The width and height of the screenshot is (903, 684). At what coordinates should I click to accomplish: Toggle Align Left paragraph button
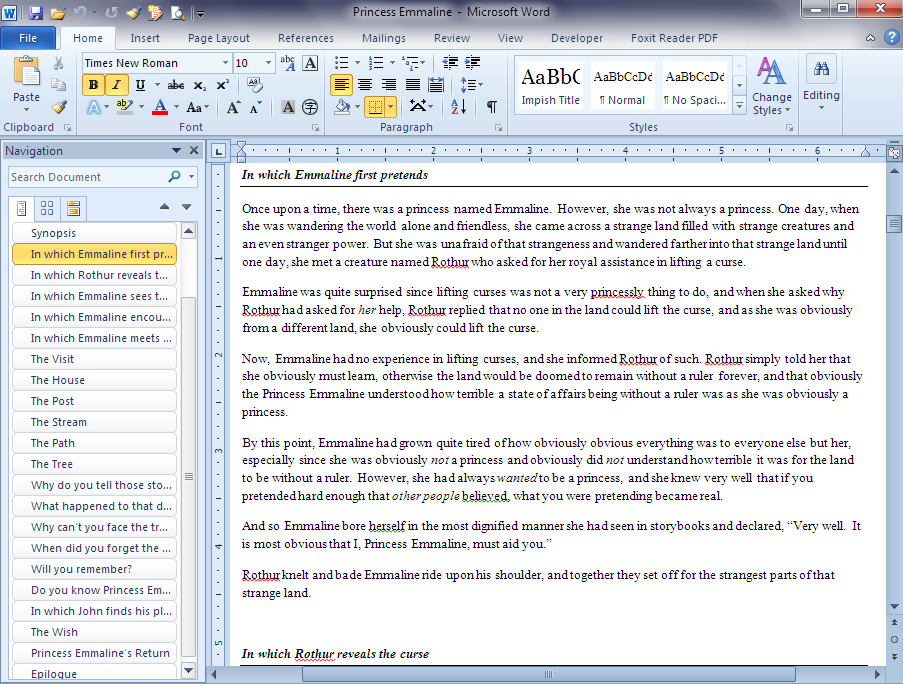pyautogui.click(x=342, y=85)
